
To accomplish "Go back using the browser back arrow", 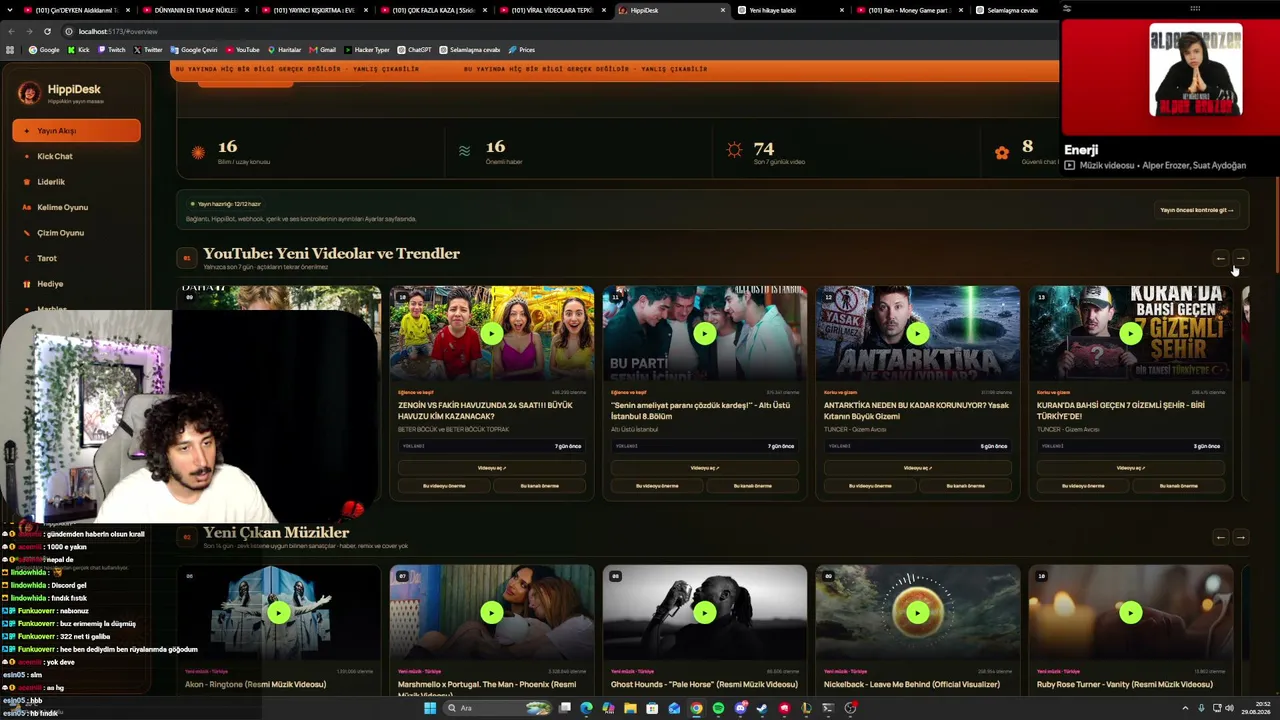I will pos(11,31).
